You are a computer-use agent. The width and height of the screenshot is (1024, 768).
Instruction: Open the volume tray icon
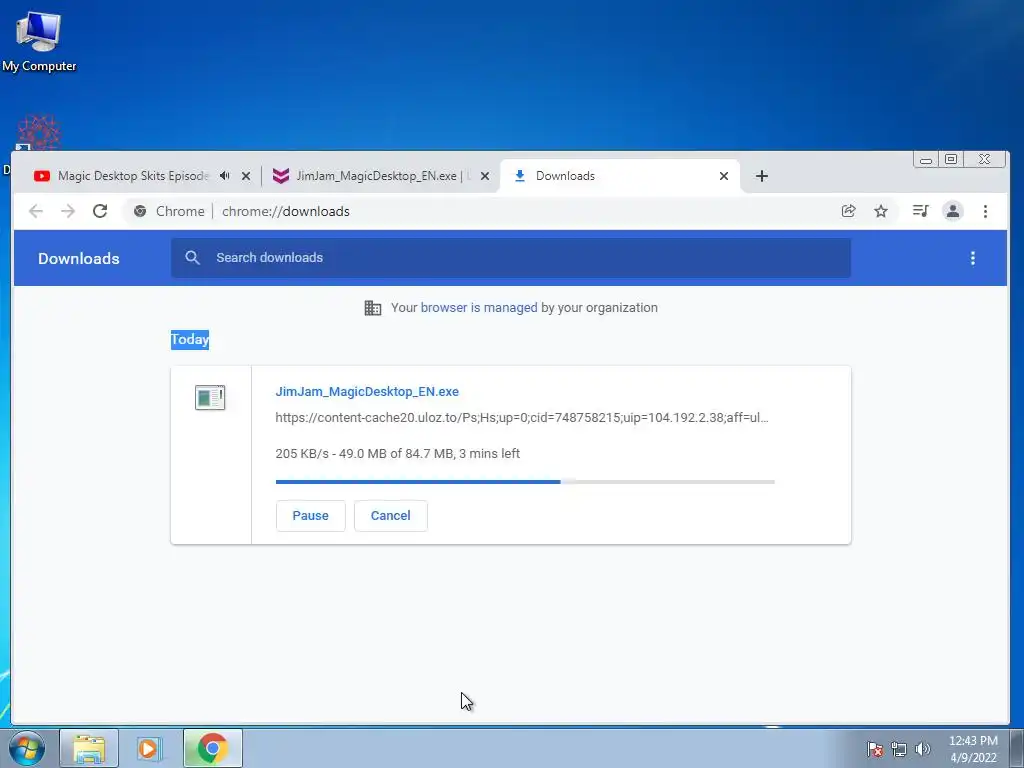[922, 749]
